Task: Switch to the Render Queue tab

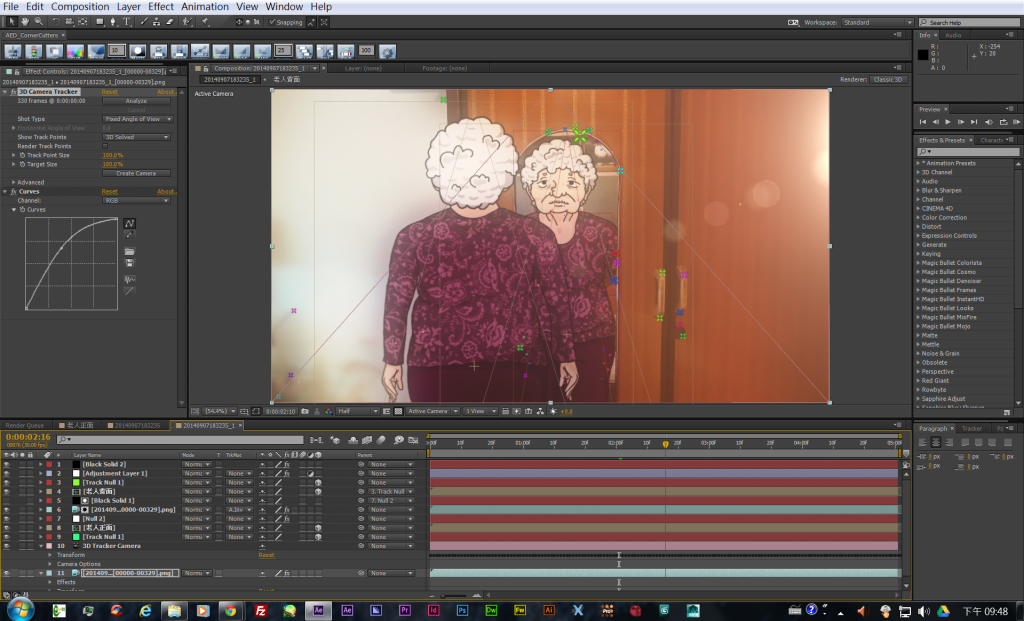Action: coord(26,425)
